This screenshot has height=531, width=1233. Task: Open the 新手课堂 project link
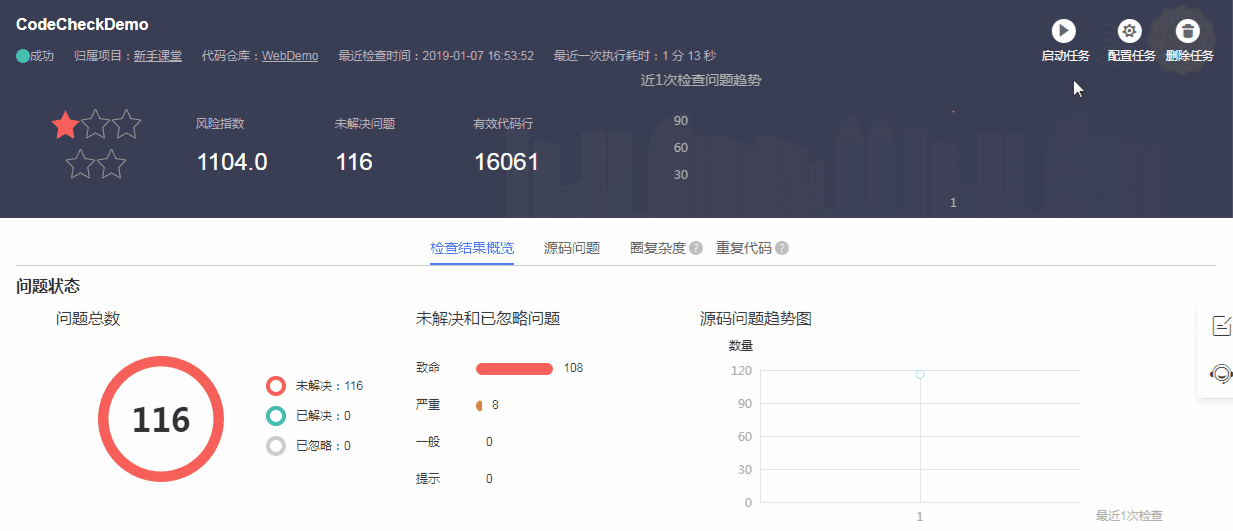pyautogui.click(x=158, y=56)
